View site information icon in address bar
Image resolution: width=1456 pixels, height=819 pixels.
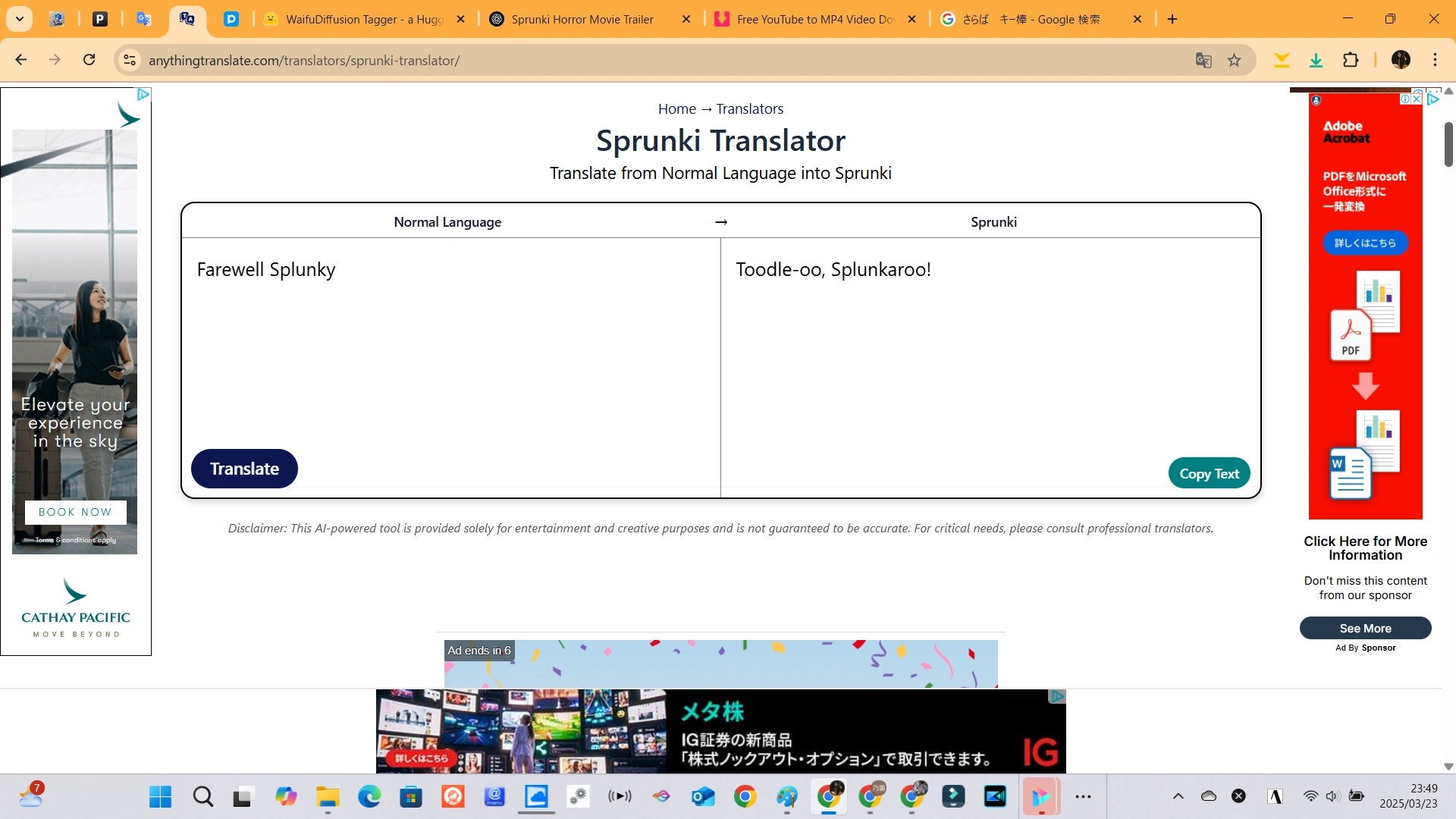coord(130,60)
